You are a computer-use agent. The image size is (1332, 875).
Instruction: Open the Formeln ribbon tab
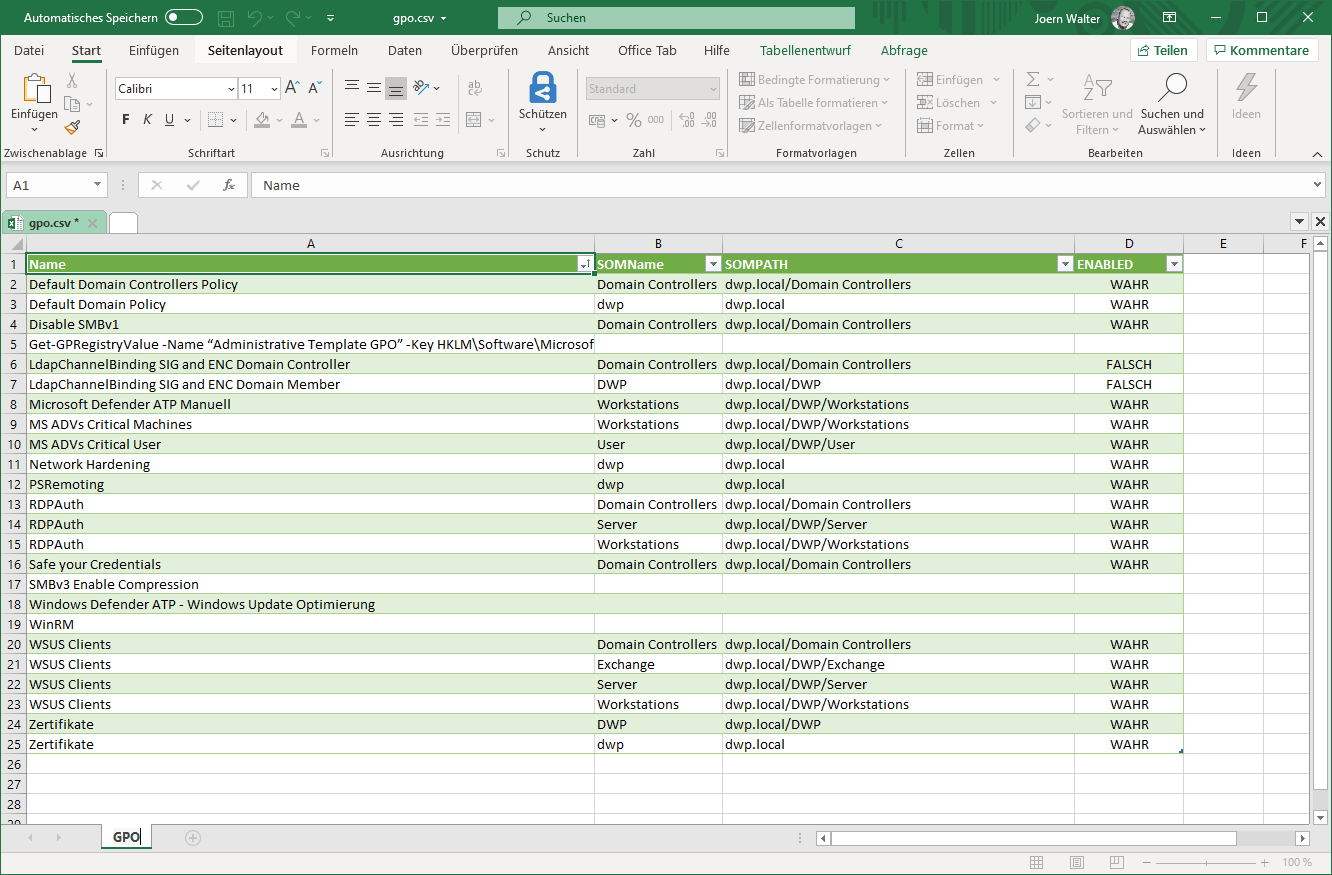tap(334, 50)
